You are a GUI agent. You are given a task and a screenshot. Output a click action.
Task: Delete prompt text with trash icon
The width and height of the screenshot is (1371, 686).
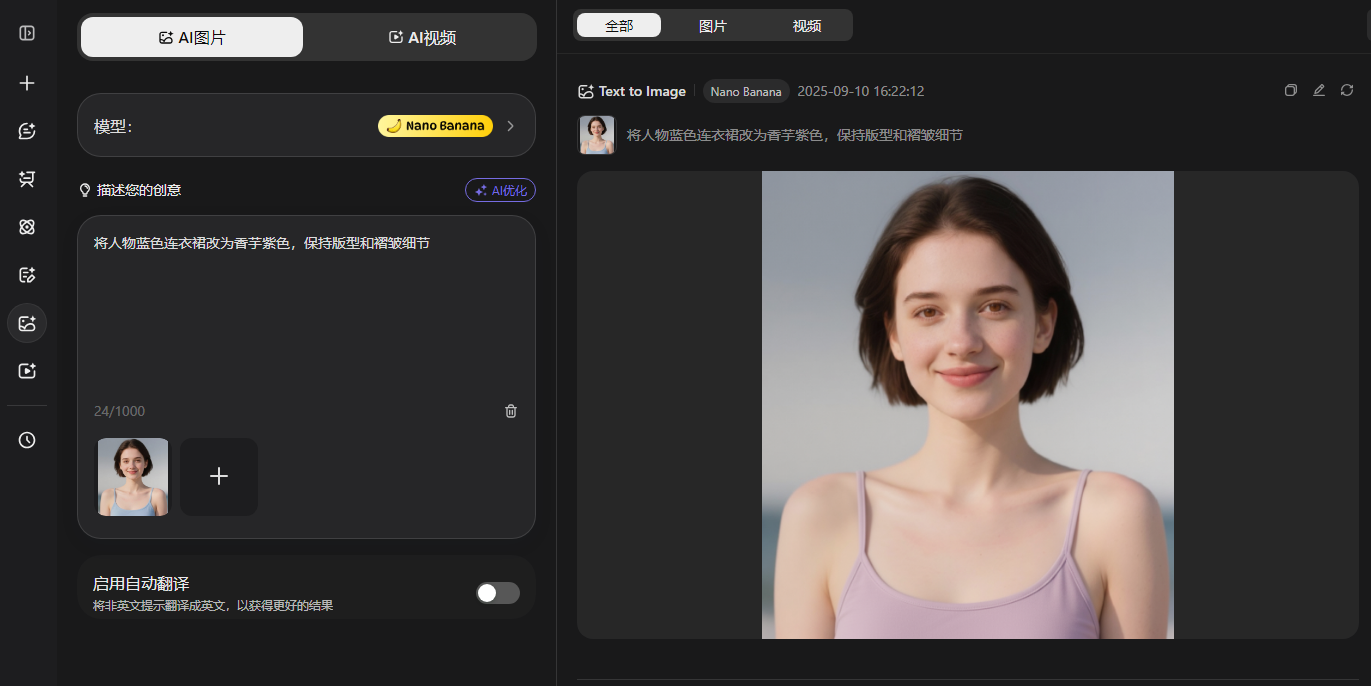click(511, 411)
